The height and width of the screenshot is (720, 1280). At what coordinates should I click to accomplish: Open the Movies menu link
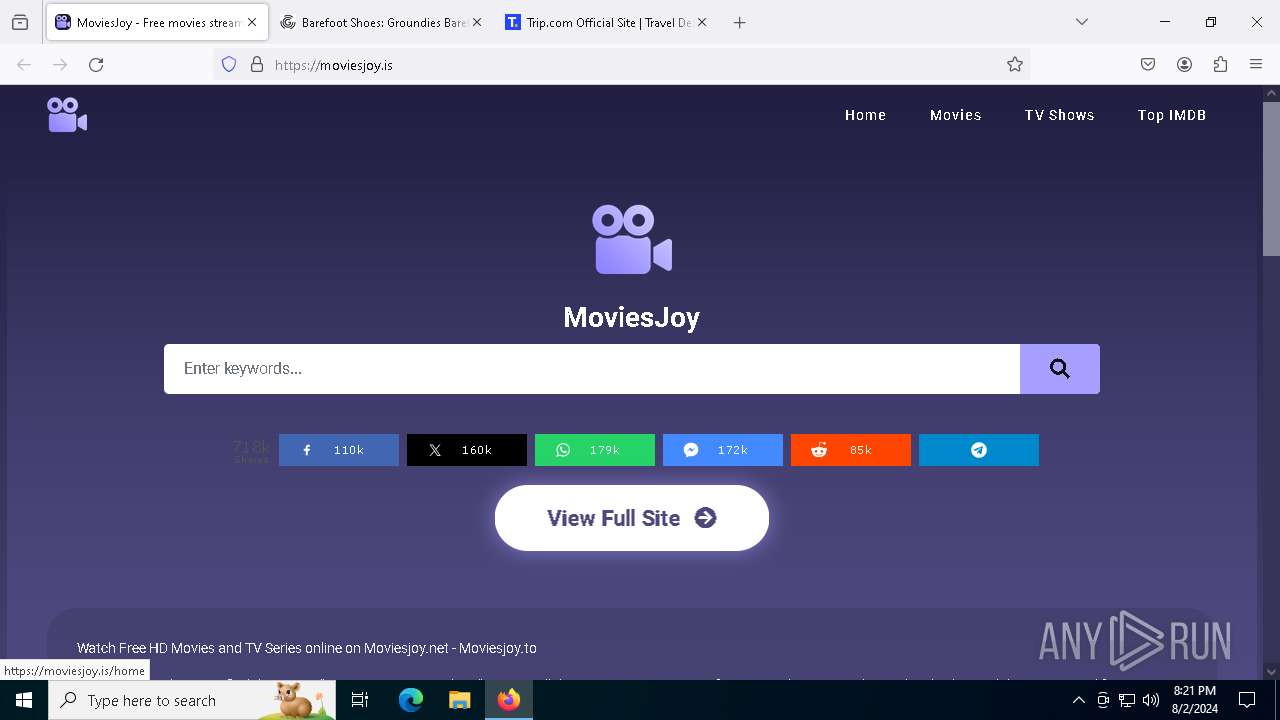point(955,115)
